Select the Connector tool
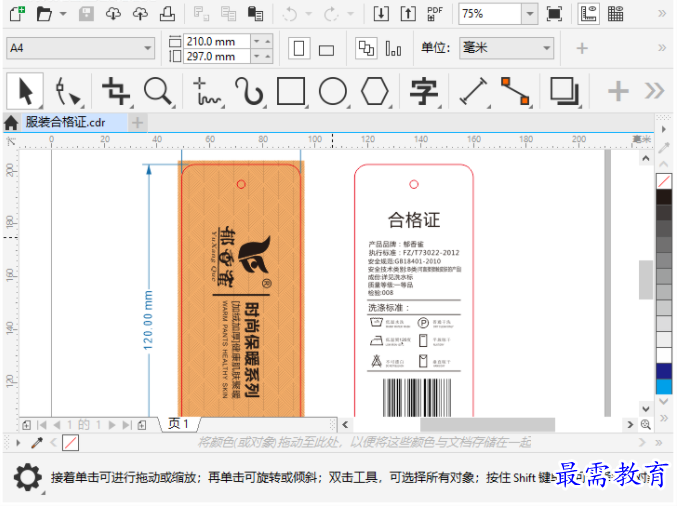Screen dimensions: 677x506 point(516,91)
